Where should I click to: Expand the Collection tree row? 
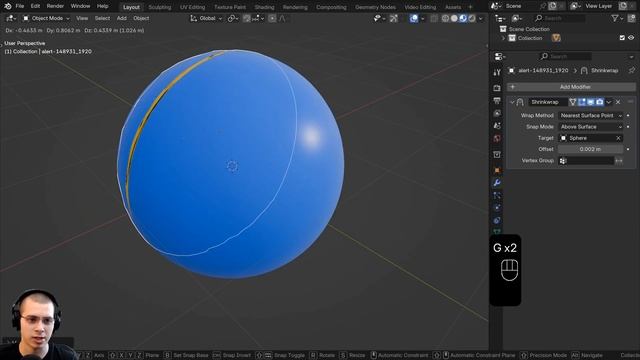pyautogui.click(x=503, y=38)
